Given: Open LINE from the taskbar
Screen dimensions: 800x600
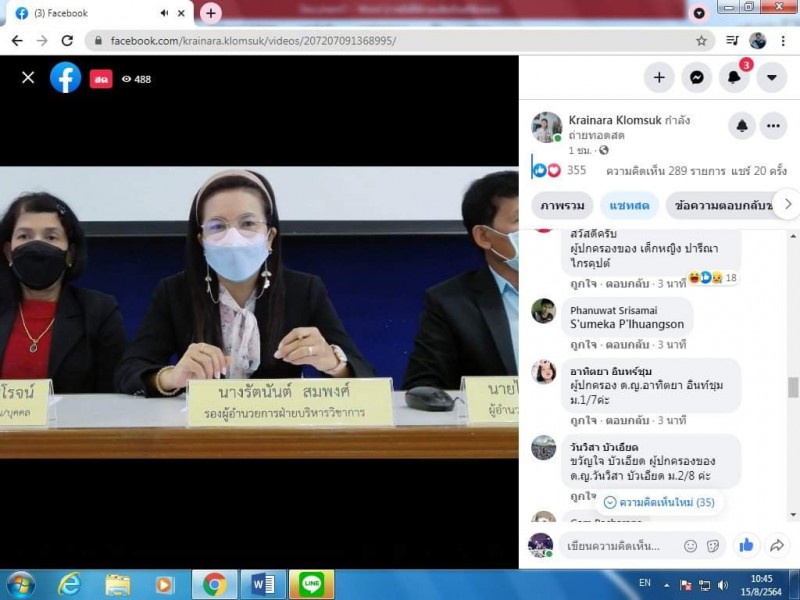Looking at the screenshot, I should 311,585.
